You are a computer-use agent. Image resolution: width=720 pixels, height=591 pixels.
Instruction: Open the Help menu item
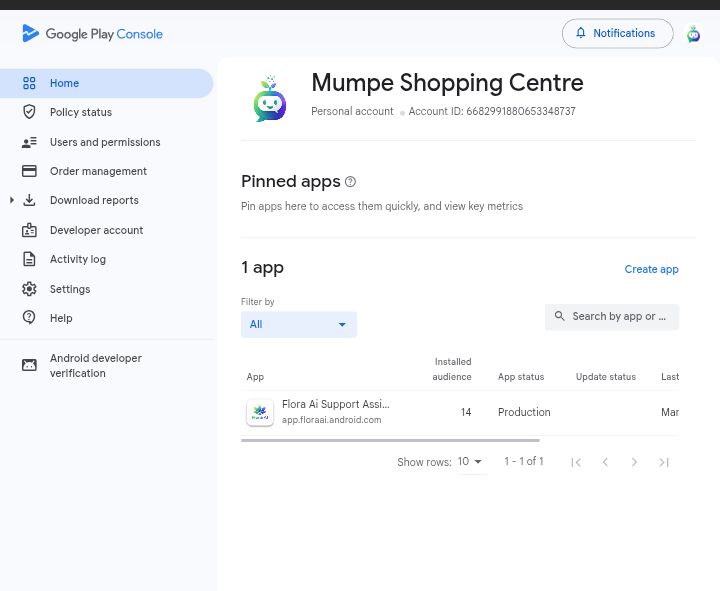pyautogui.click(x=61, y=318)
